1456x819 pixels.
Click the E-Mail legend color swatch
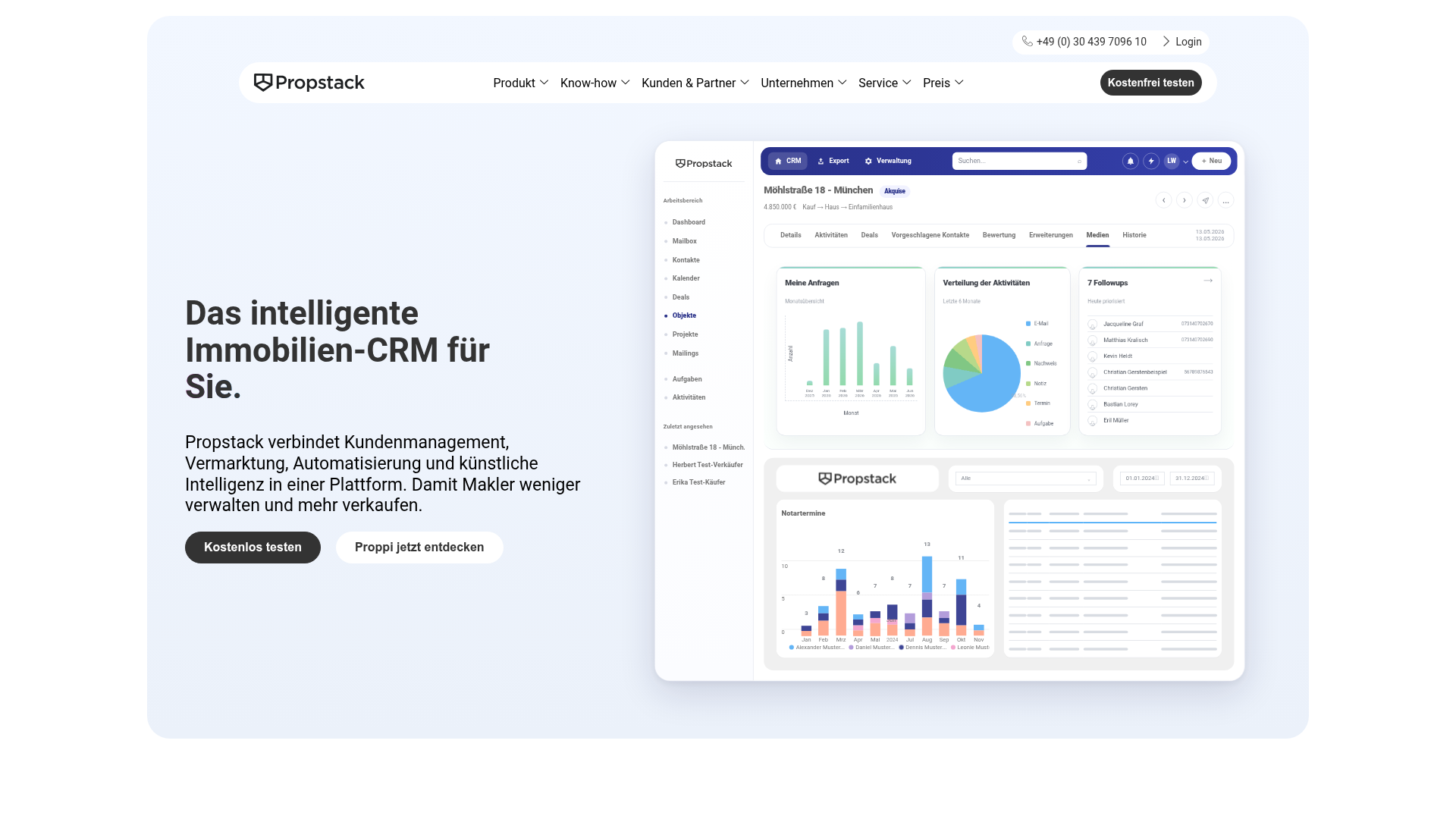(1028, 324)
